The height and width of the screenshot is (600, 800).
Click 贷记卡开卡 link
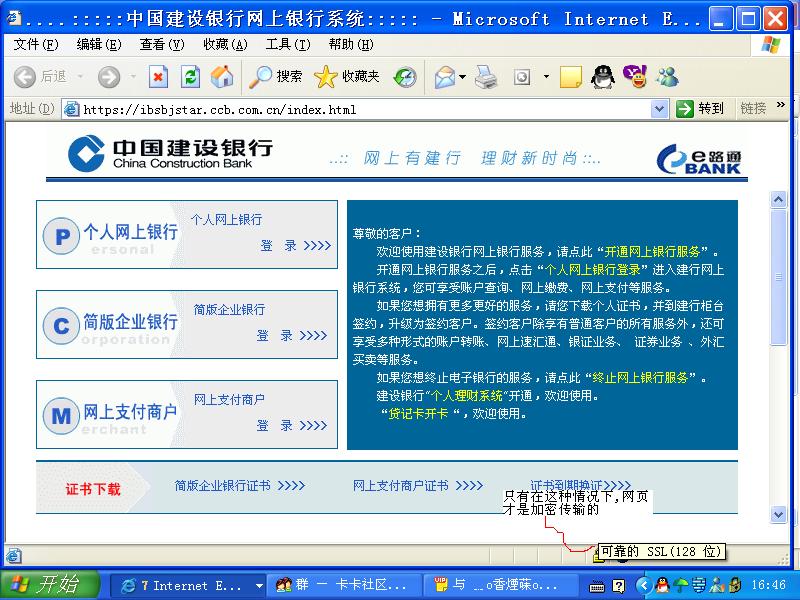click(x=418, y=413)
